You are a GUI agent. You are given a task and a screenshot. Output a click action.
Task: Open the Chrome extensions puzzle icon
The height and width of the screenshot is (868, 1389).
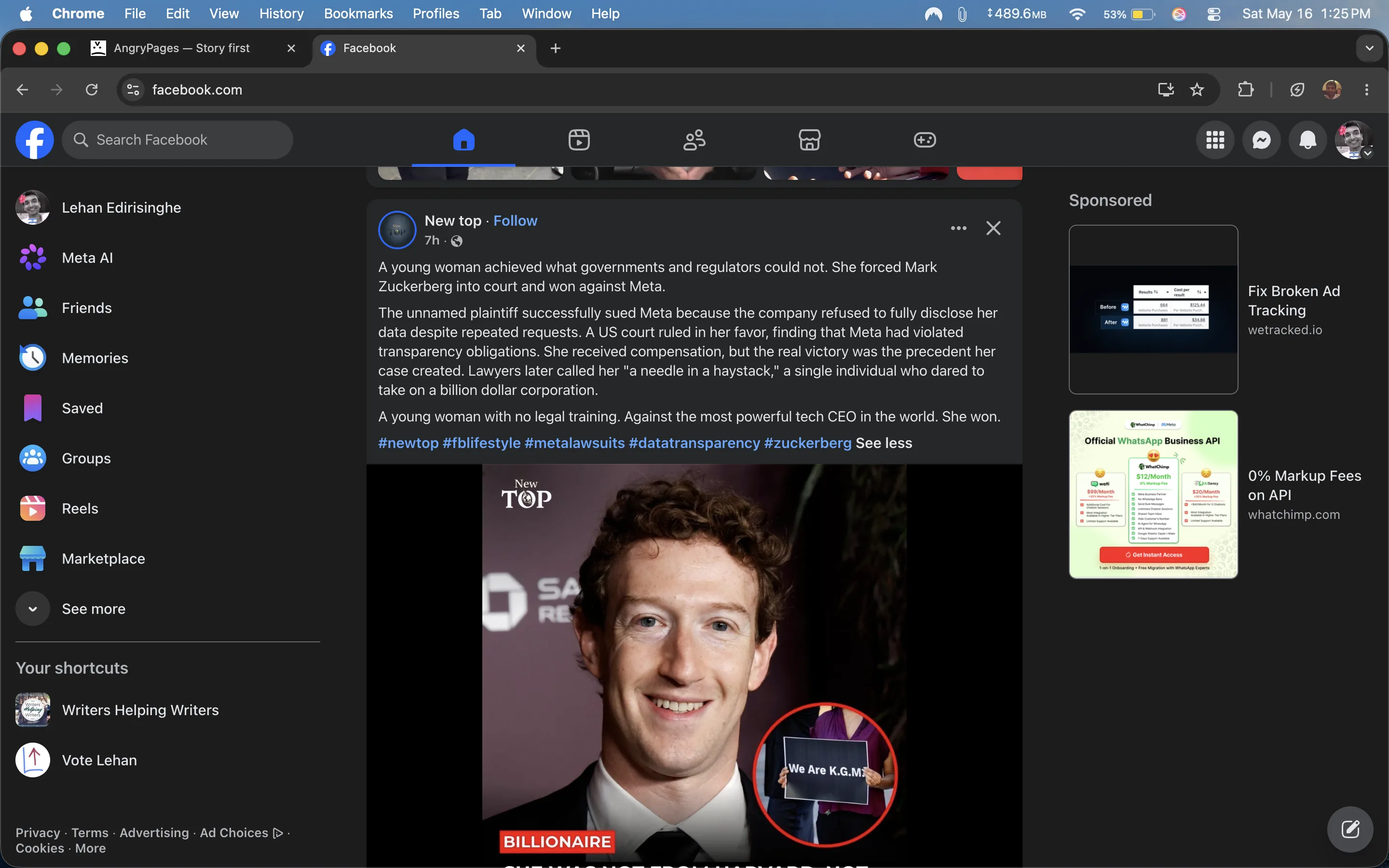pyautogui.click(x=1245, y=90)
